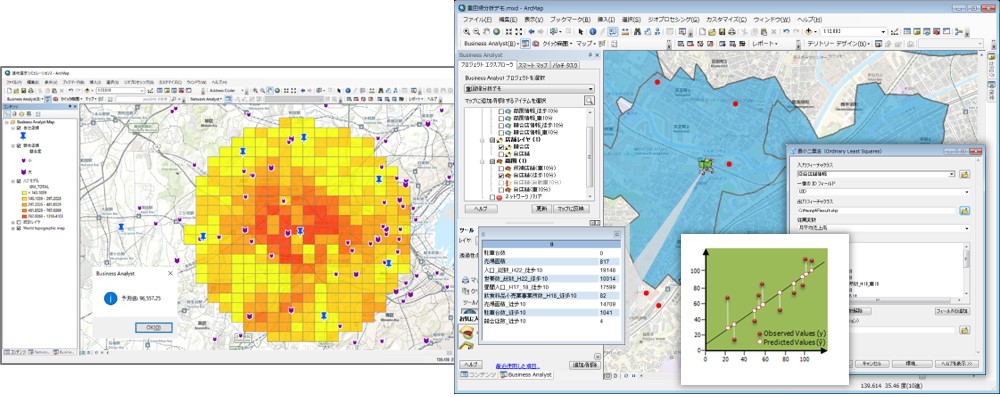The height and width of the screenshot is (397, 1000).
Task: Click the search magnifier icon in Business Analyst panel
Action: pos(589,100)
